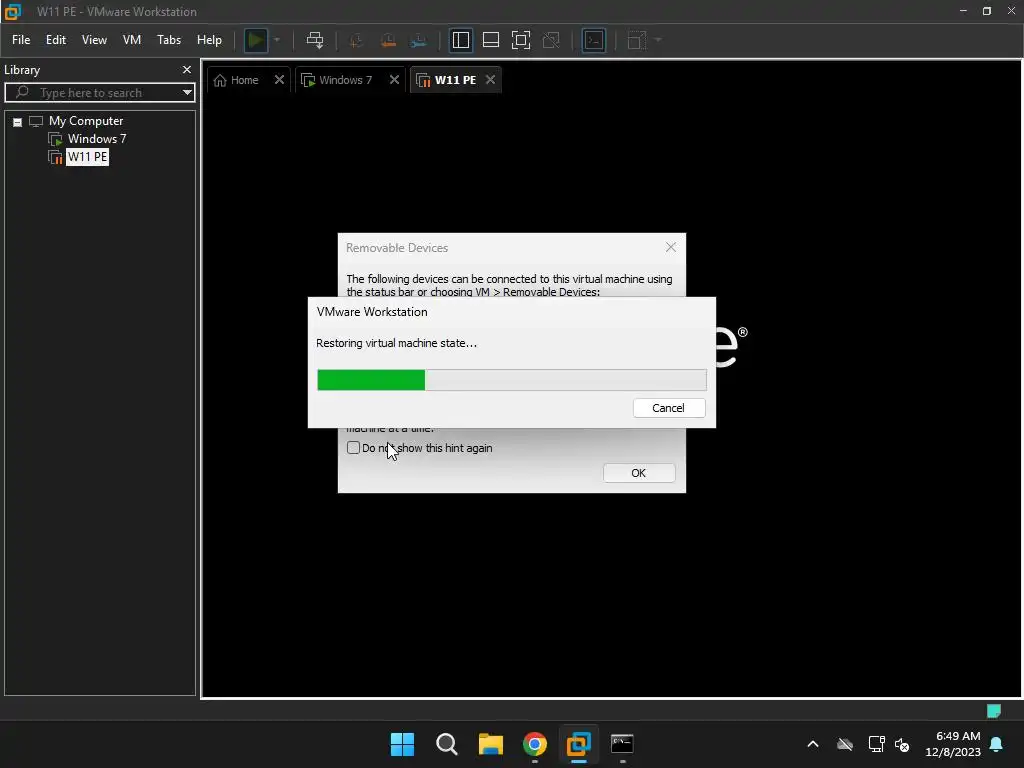Open the Edit menu
The image size is (1024, 768).
pyautogui.click(x=56, y=40)
